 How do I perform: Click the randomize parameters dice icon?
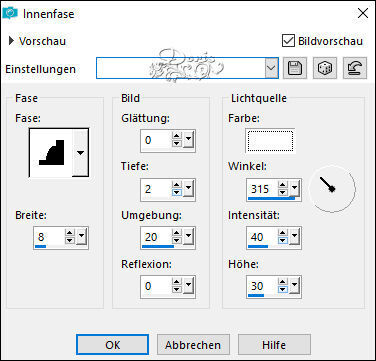click(325, 68)
